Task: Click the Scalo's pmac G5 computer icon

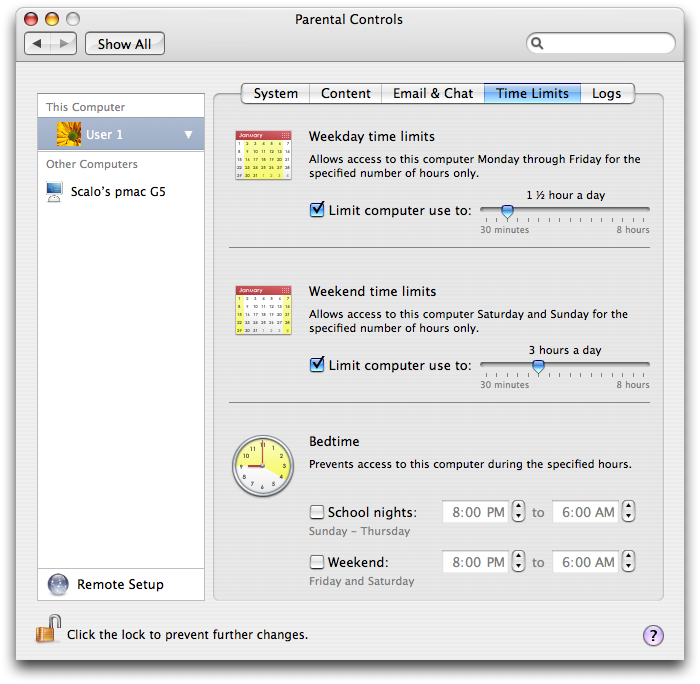Action: pyautogui.click(x=54, y=192)
